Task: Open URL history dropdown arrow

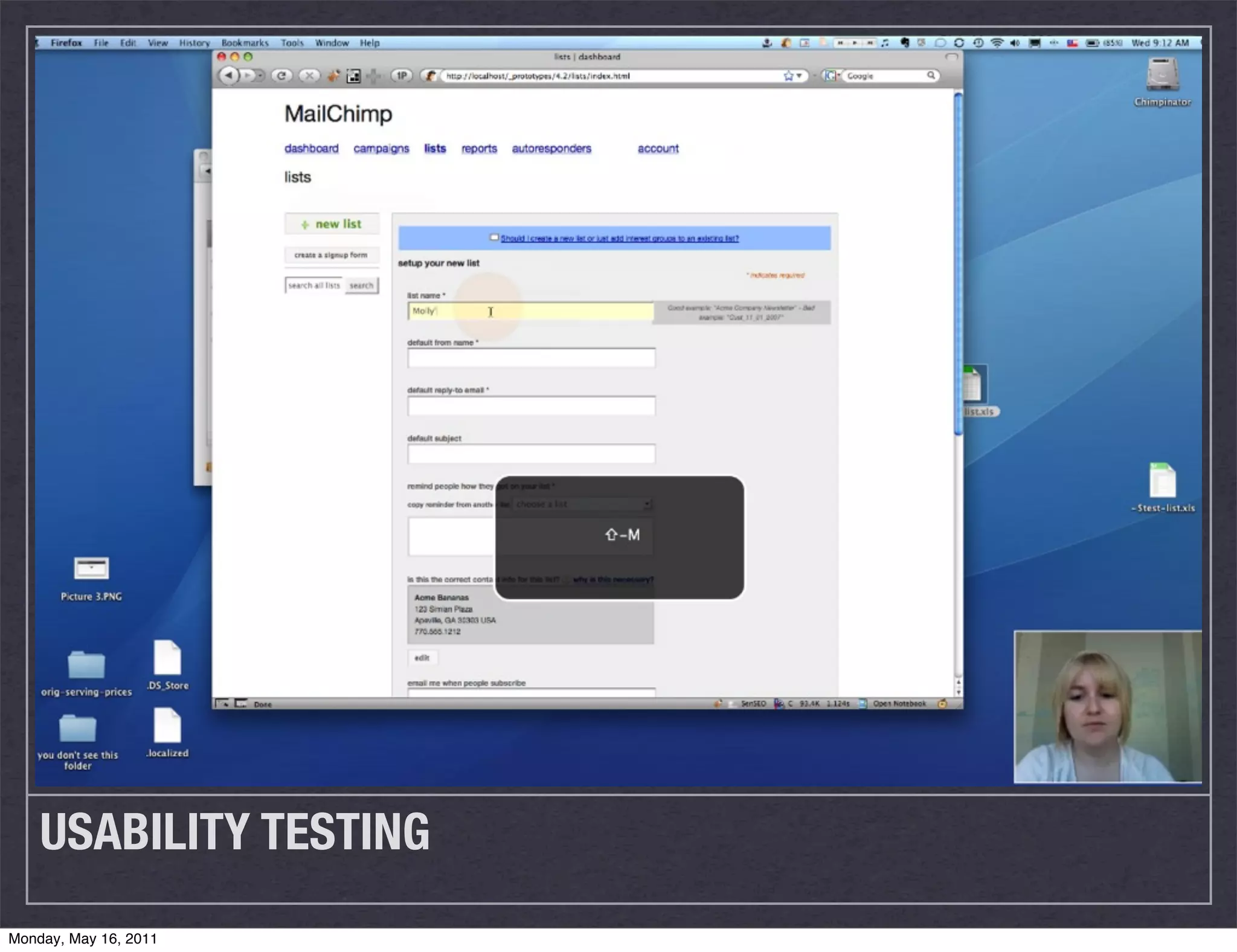Action: point(799,76)
